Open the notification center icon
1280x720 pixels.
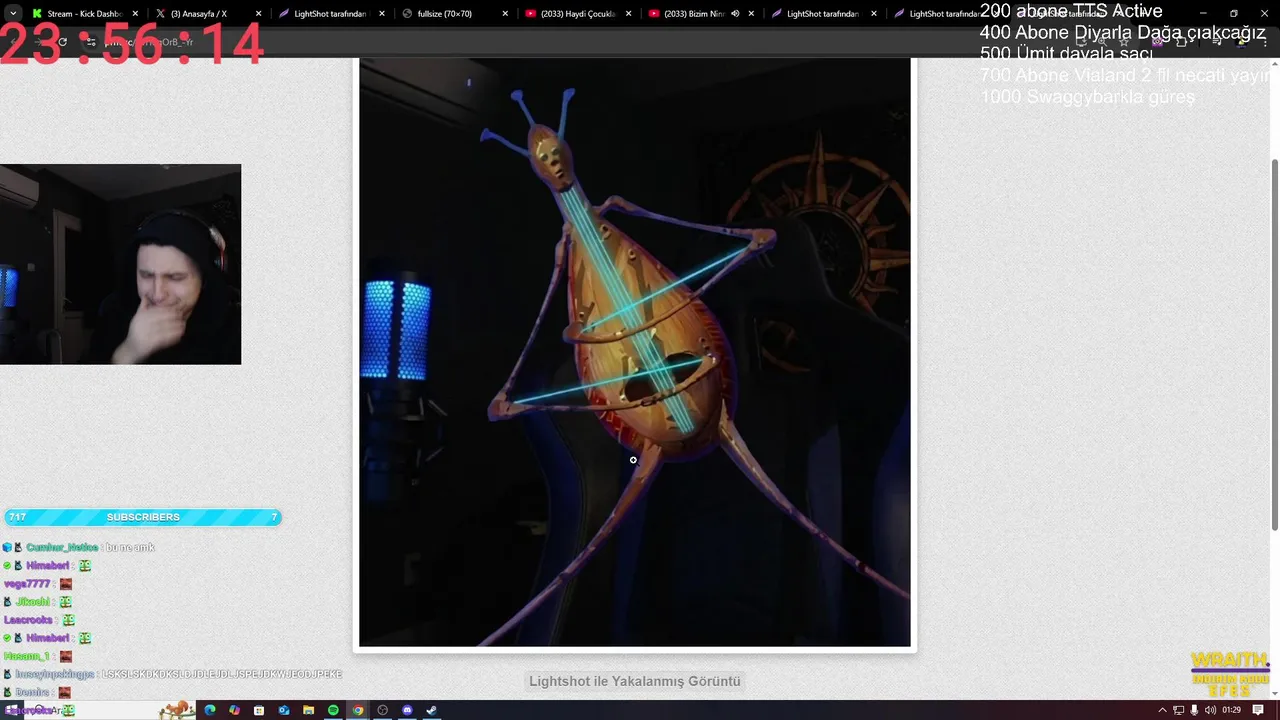(x=1258, y=710)
